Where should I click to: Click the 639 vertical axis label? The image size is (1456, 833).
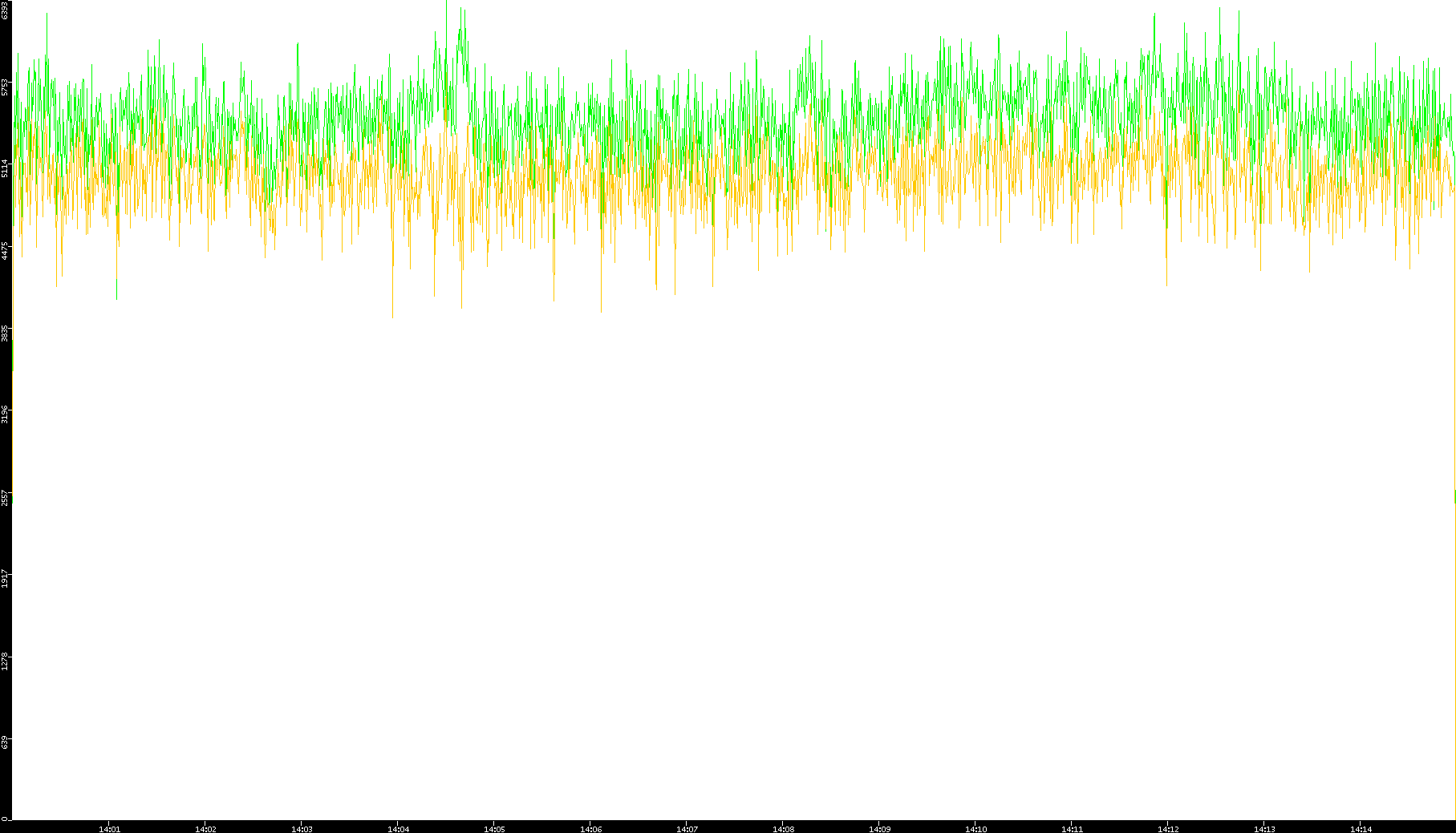pos(6,742)
